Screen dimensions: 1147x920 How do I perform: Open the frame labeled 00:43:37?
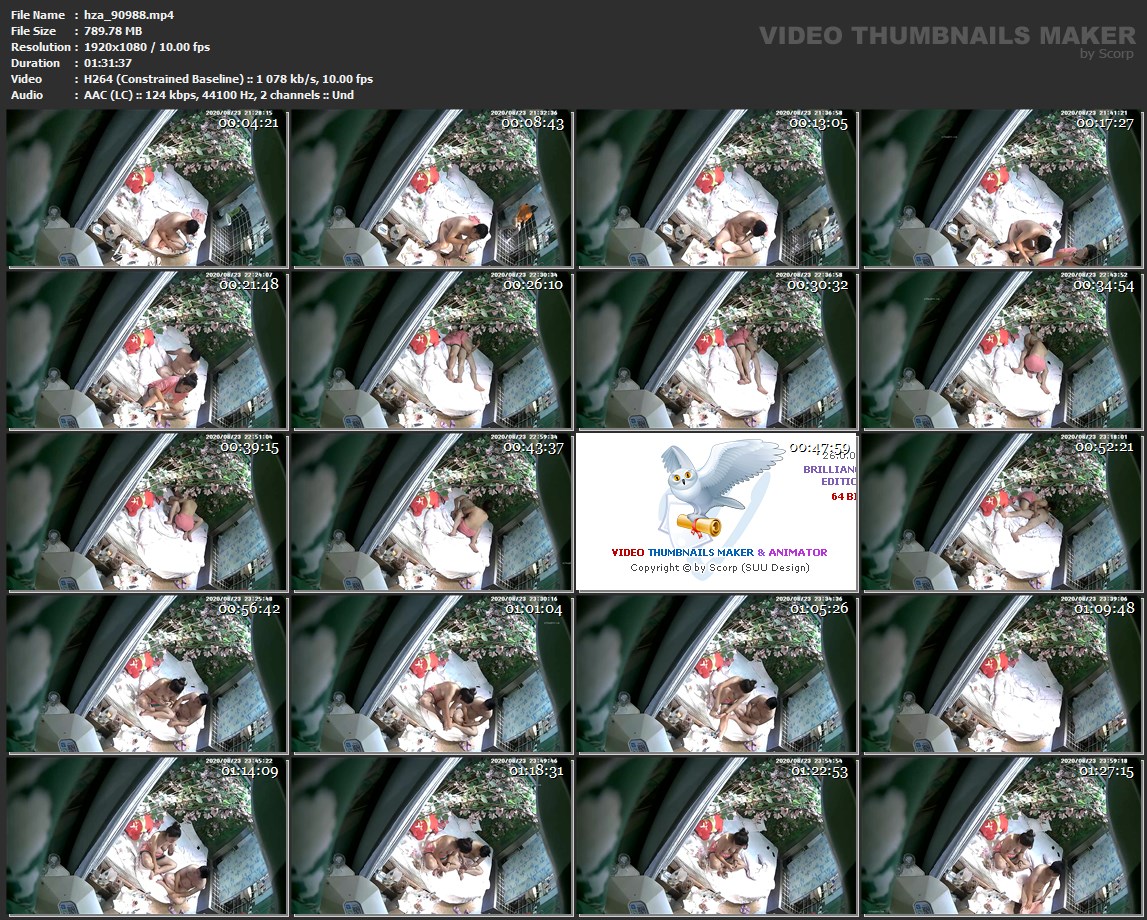tap(432, 512)
